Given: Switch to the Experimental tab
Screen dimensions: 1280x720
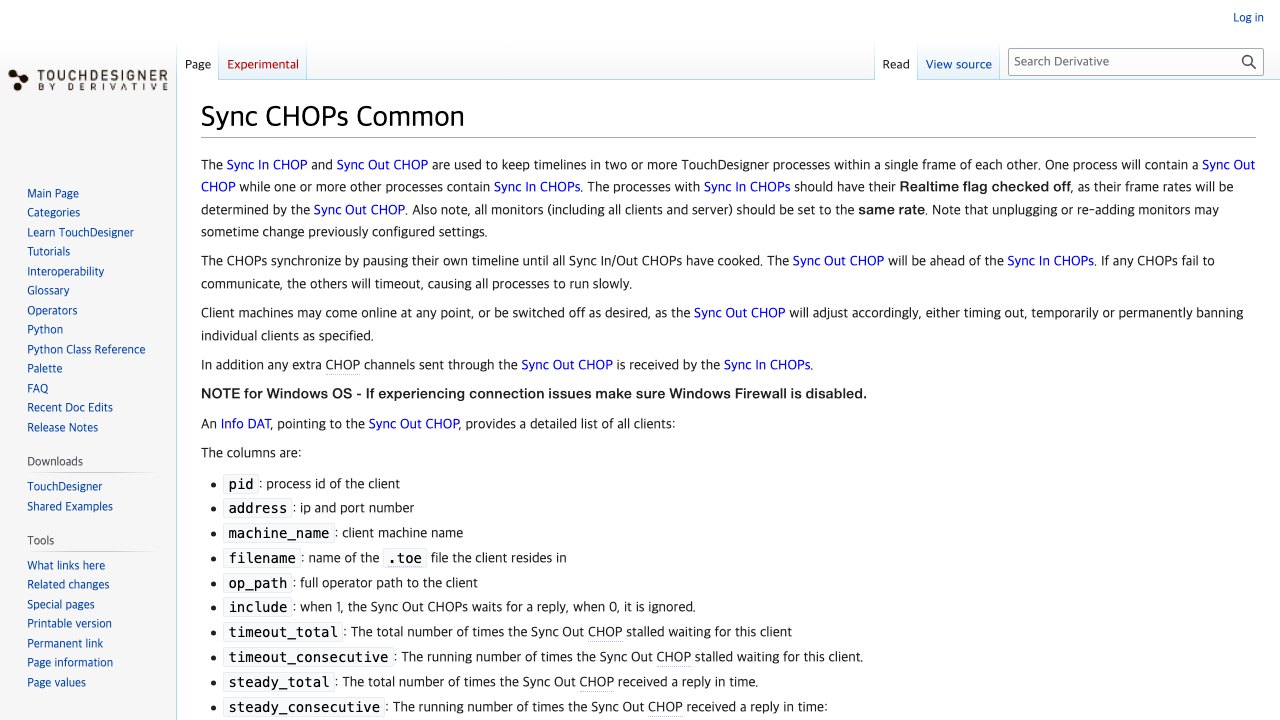Looking at the screenshot, I should [x=263, y=64].
